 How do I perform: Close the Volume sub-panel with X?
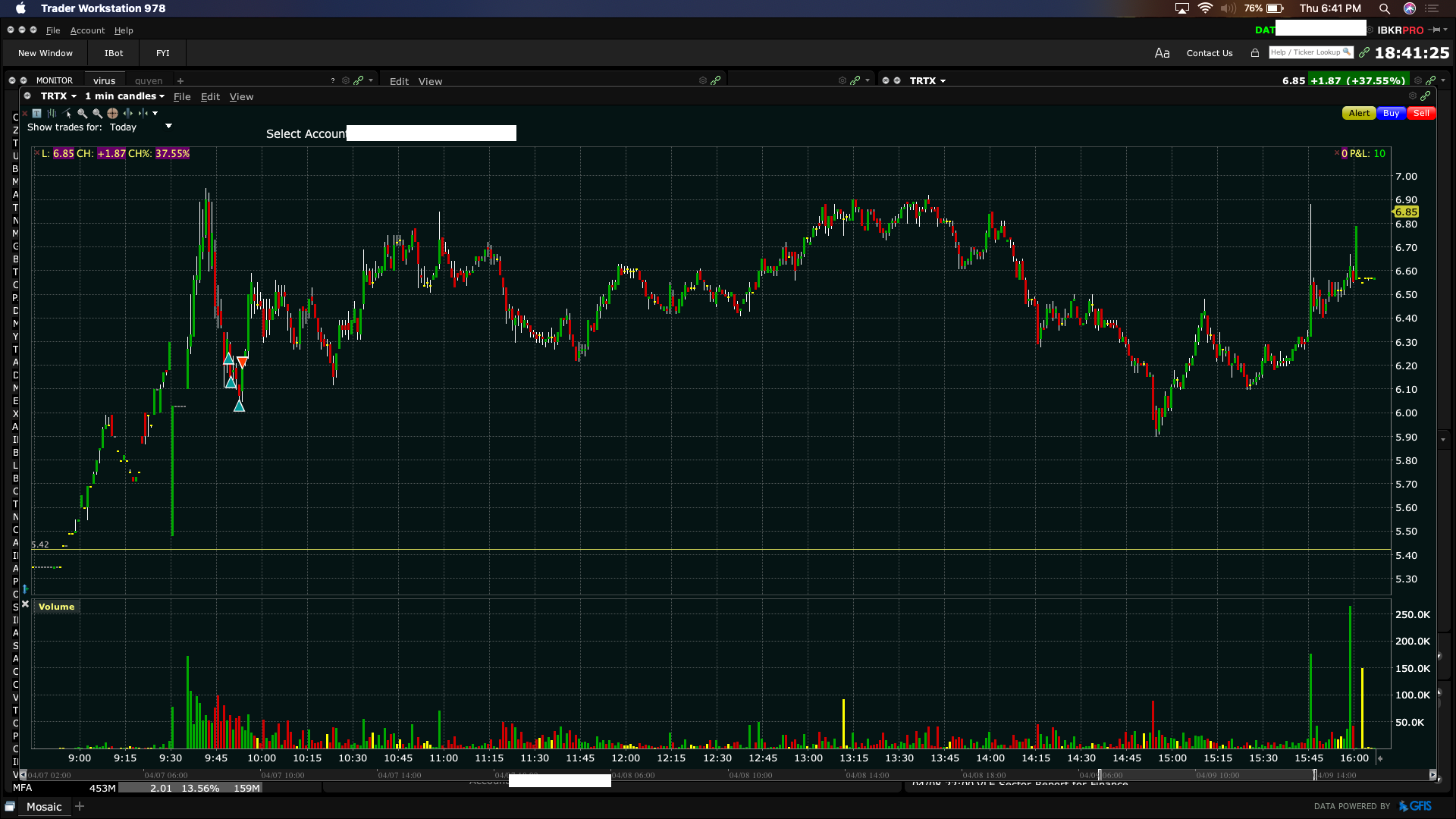pyautogui.click(x=25, y=604)
